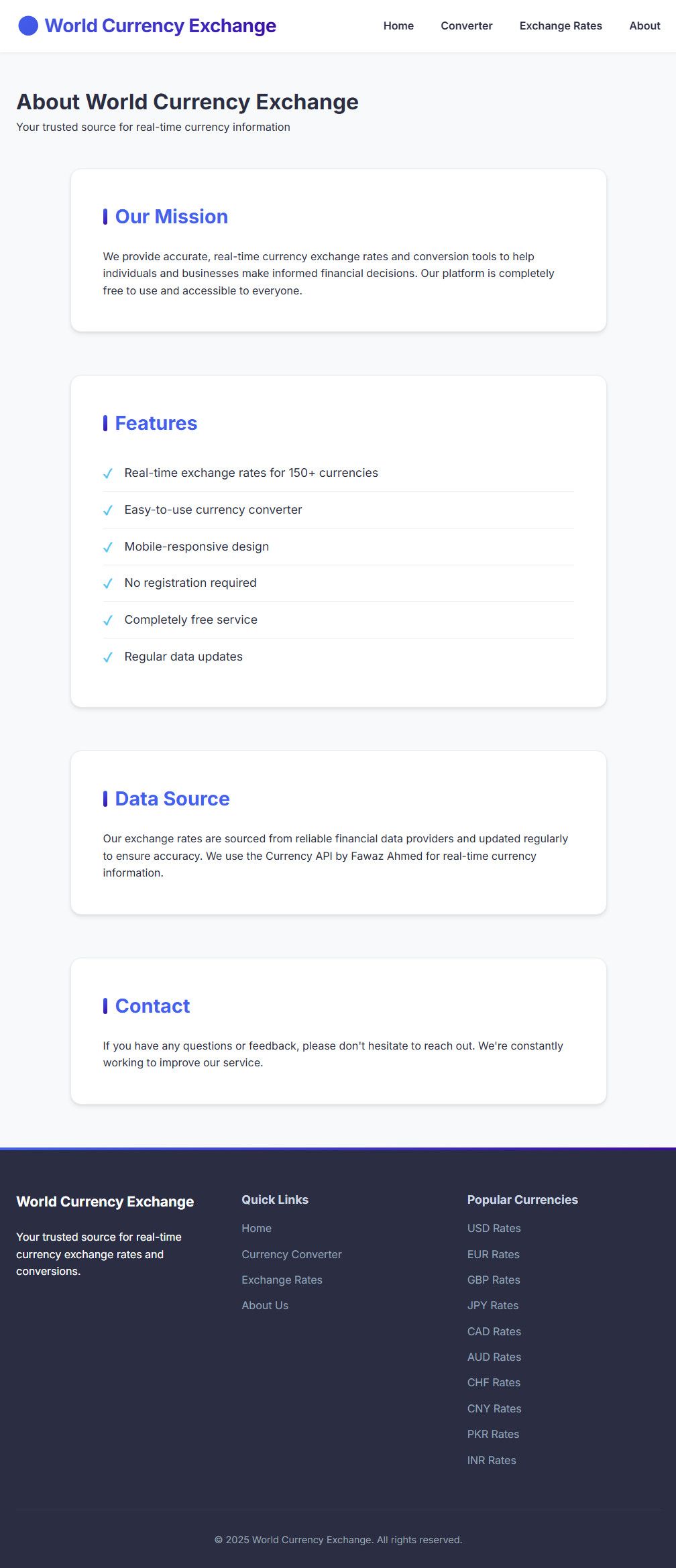The height and width of the screenshot is (1568, 676).
Task: Click the INR Rates footer link
Action: 492,1460
